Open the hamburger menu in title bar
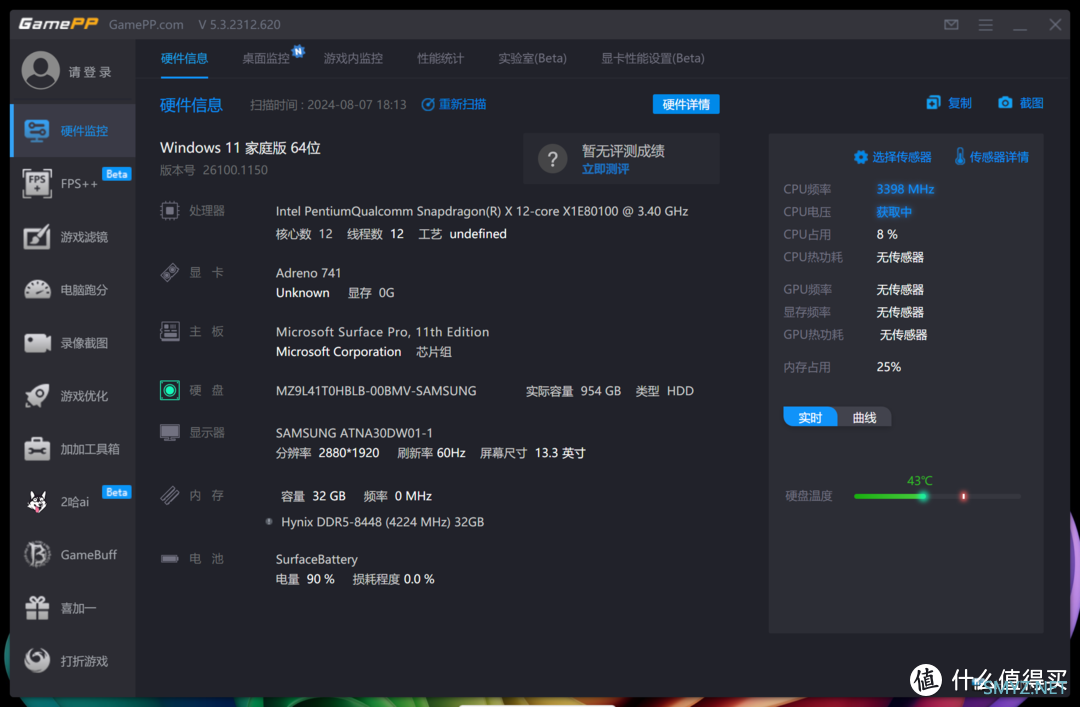Viewport: 1080px width, 707px height. pyautogui.click(x=986, y=25)
